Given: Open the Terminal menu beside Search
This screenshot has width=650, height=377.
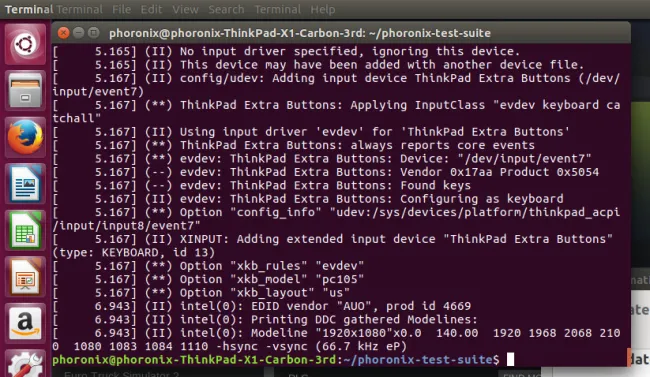Looking at the screenshot, I should pos(277,9).
